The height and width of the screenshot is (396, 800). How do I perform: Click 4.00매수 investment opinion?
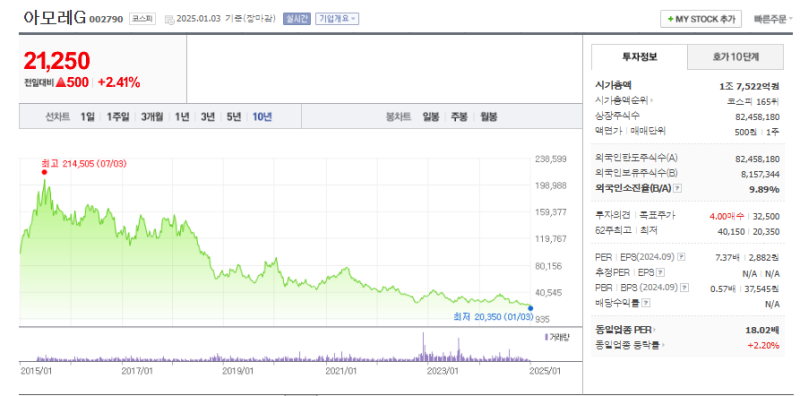click(x=727, y=216)
